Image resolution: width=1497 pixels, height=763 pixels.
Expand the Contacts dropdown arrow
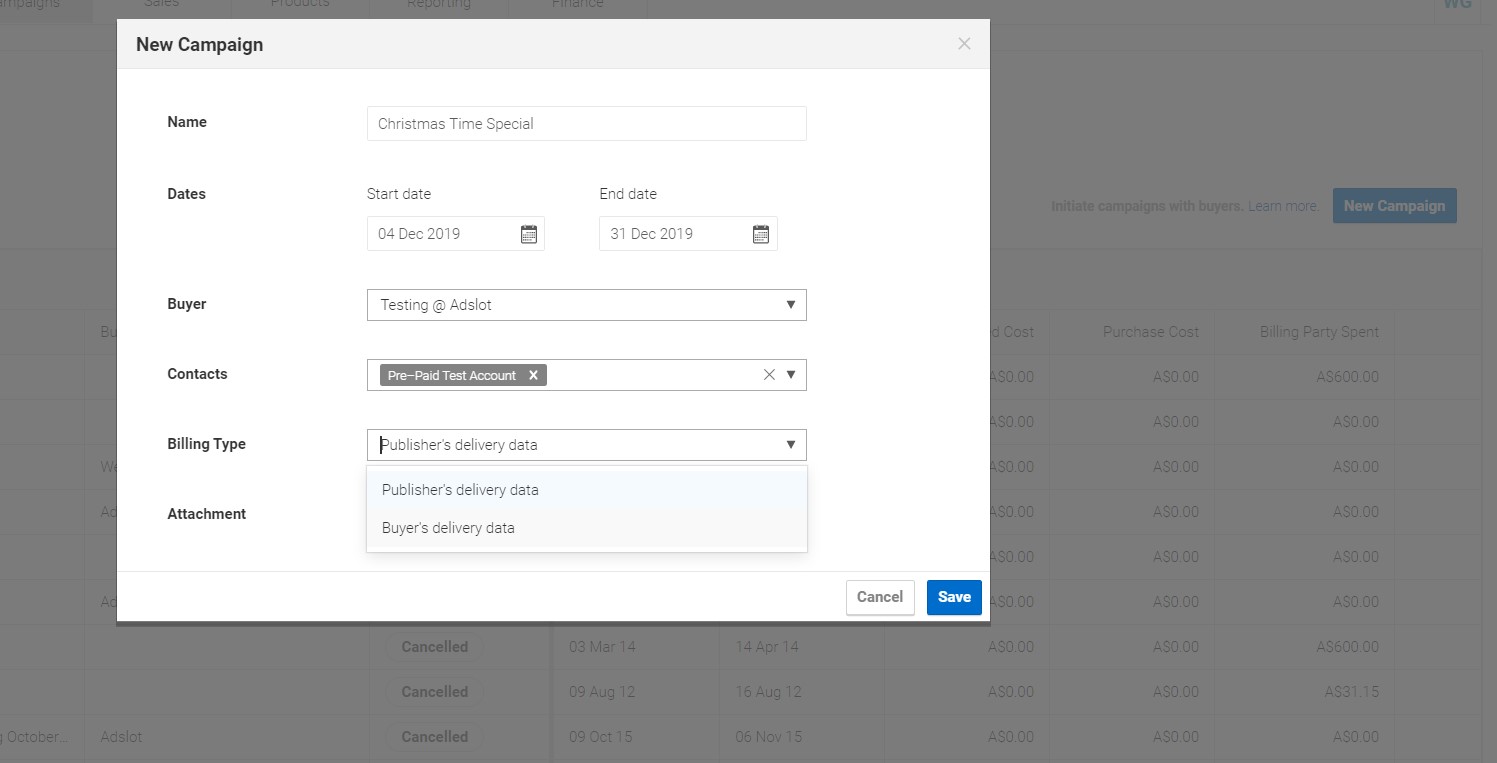(790, 375)
